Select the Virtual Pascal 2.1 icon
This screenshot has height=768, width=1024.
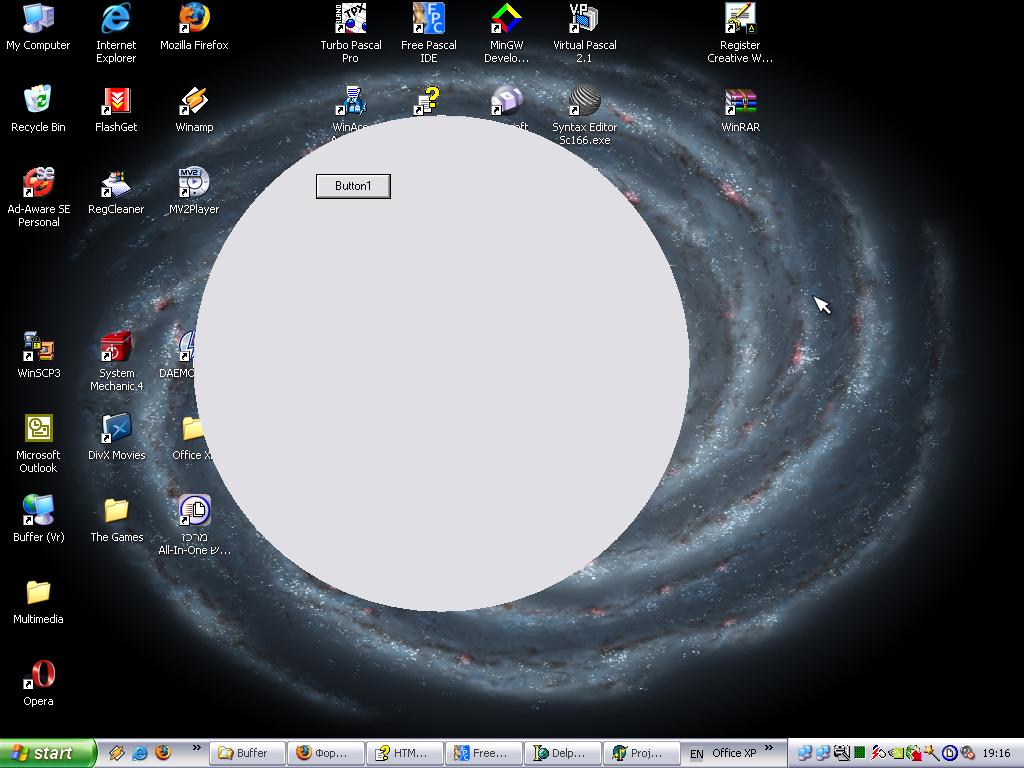pos(584,19)
